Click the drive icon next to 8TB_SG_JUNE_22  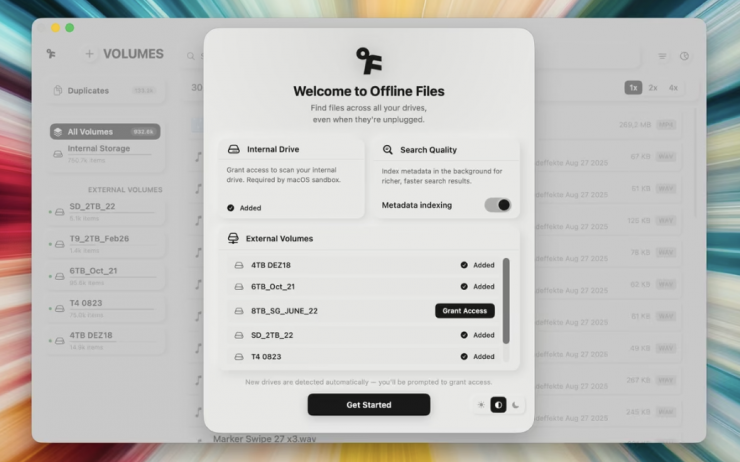pyautogui.click(x=238, y=311)
